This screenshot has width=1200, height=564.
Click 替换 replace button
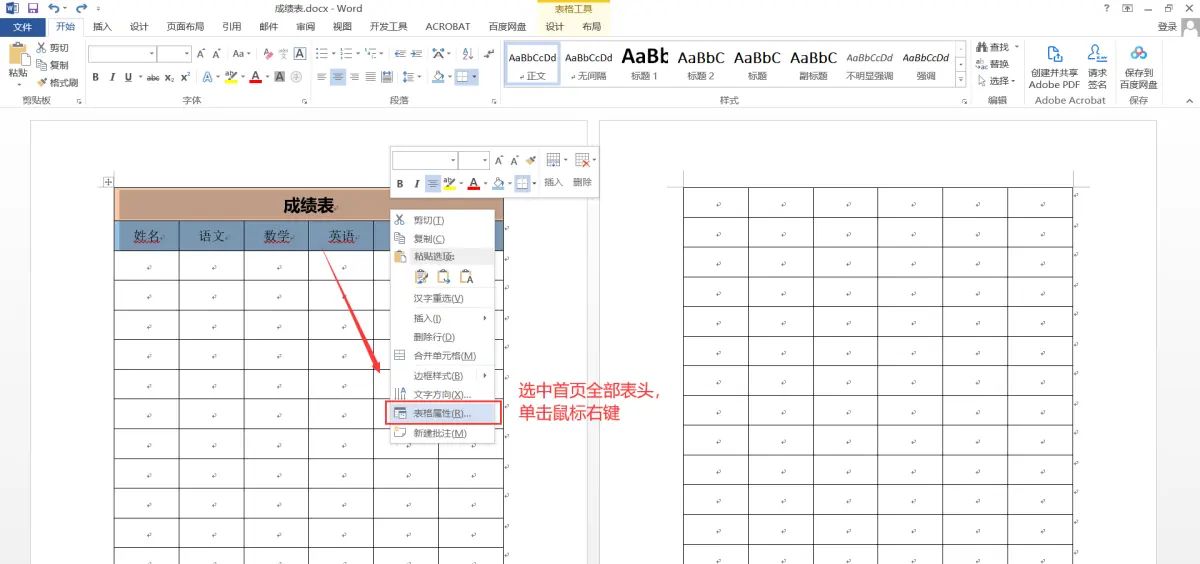[x=992, y=64]
